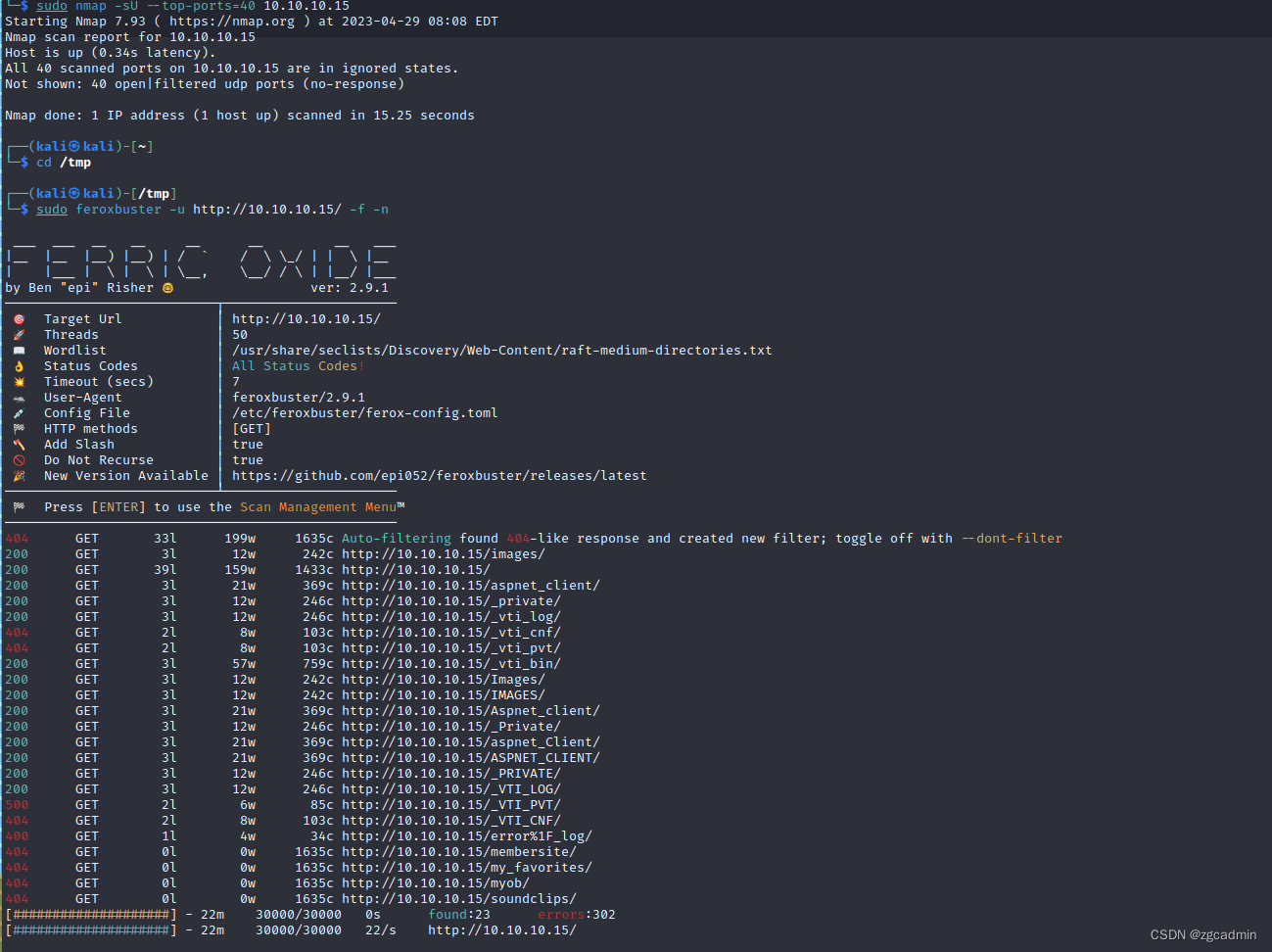Click the rocket icon beside Threads

point(19,335)
